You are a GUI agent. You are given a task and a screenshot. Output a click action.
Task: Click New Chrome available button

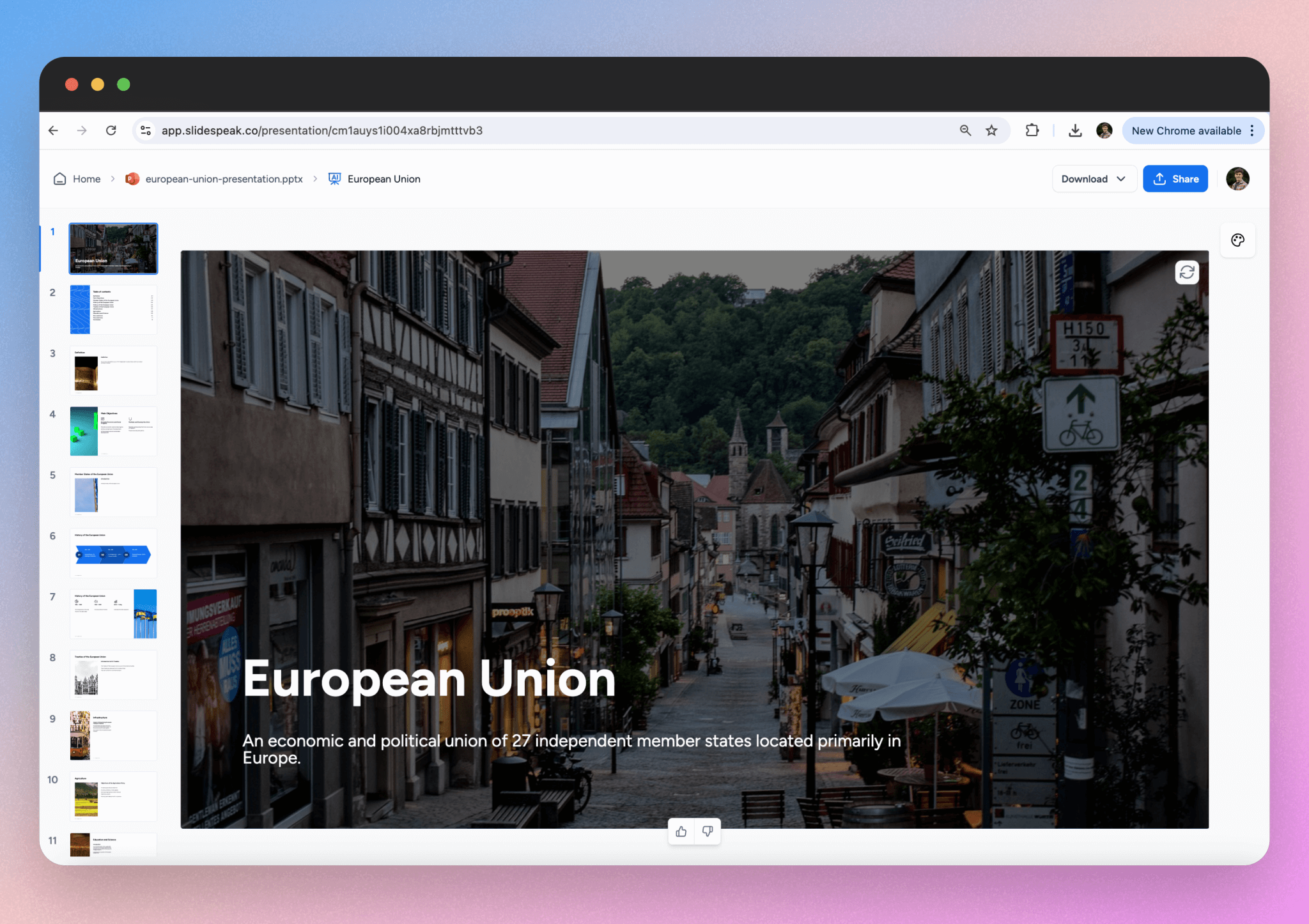(1186, 130)
